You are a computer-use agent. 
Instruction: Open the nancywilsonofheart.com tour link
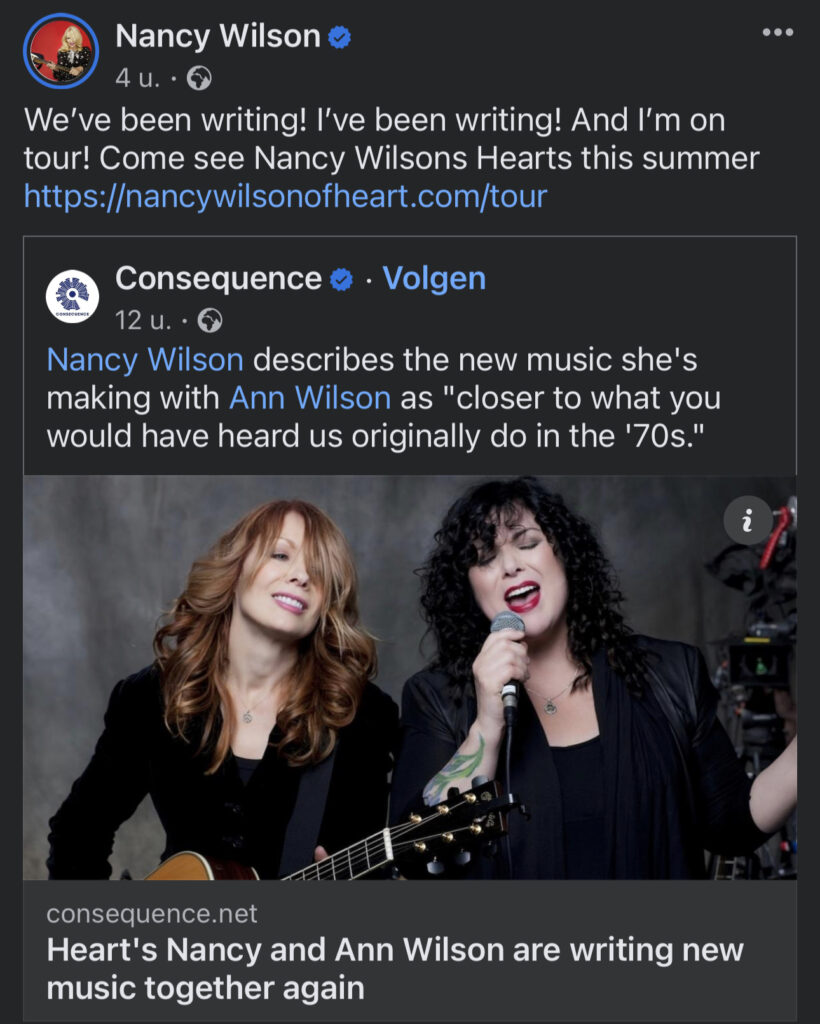click(285, 196)
